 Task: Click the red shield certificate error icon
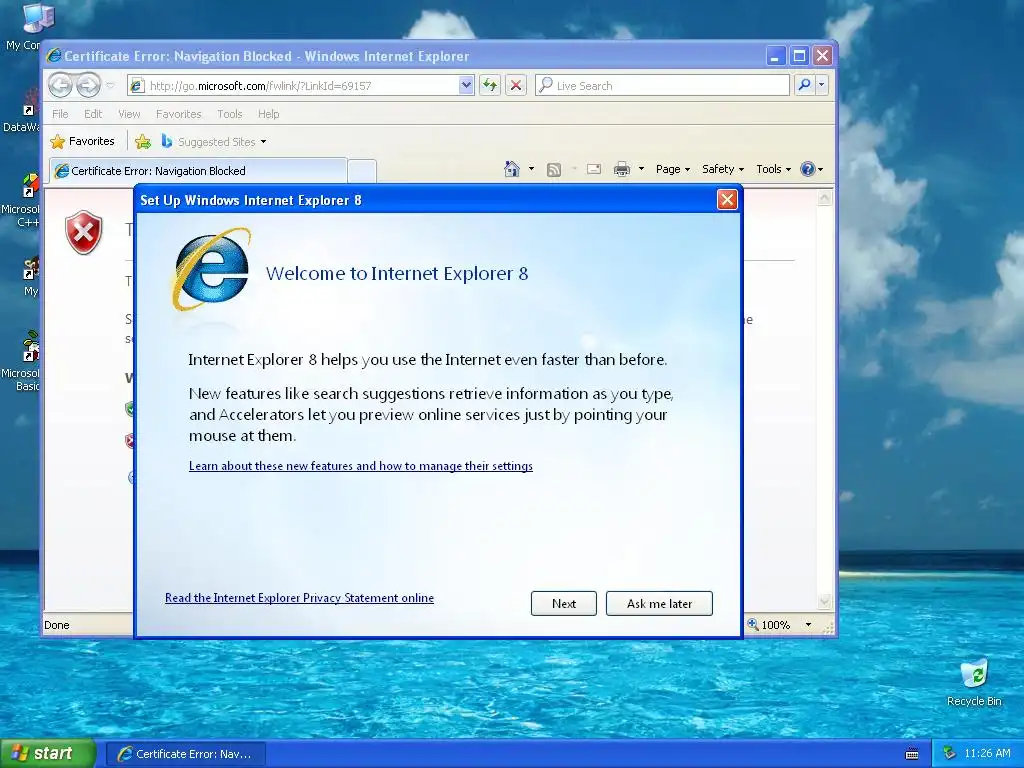click(x=84, y=232)
